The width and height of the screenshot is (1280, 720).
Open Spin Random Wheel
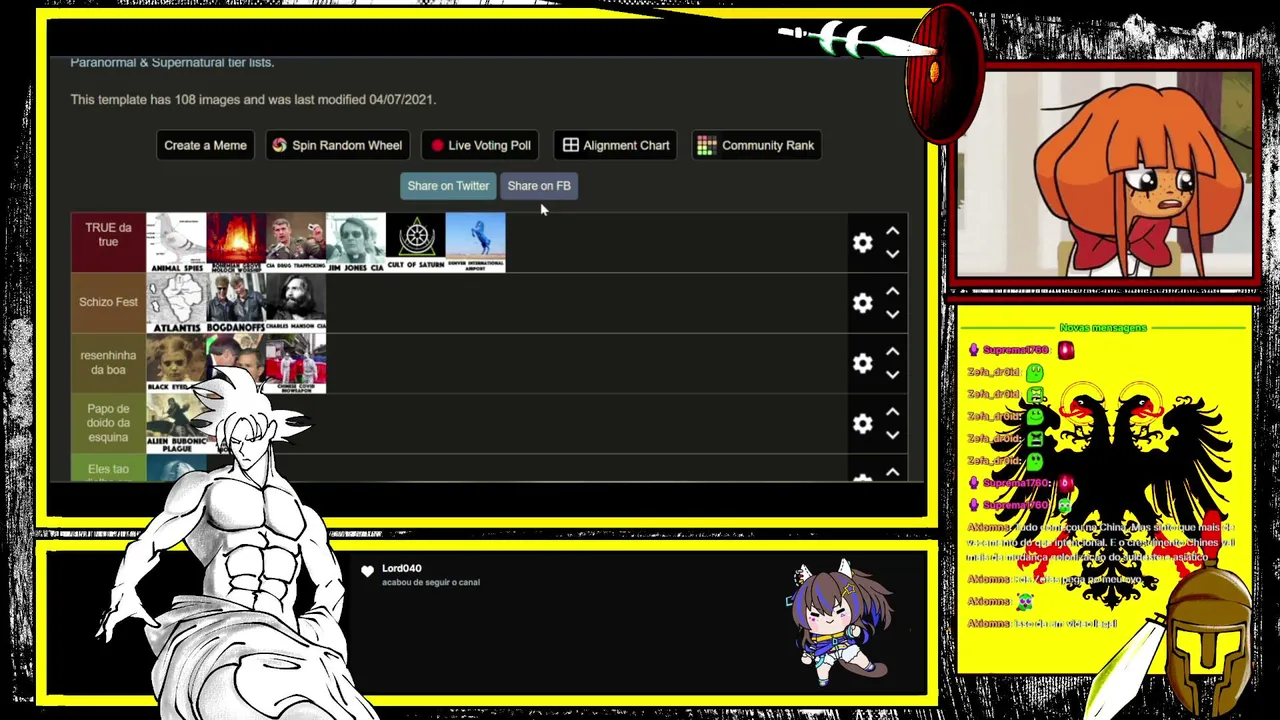(x=337, y=145)
